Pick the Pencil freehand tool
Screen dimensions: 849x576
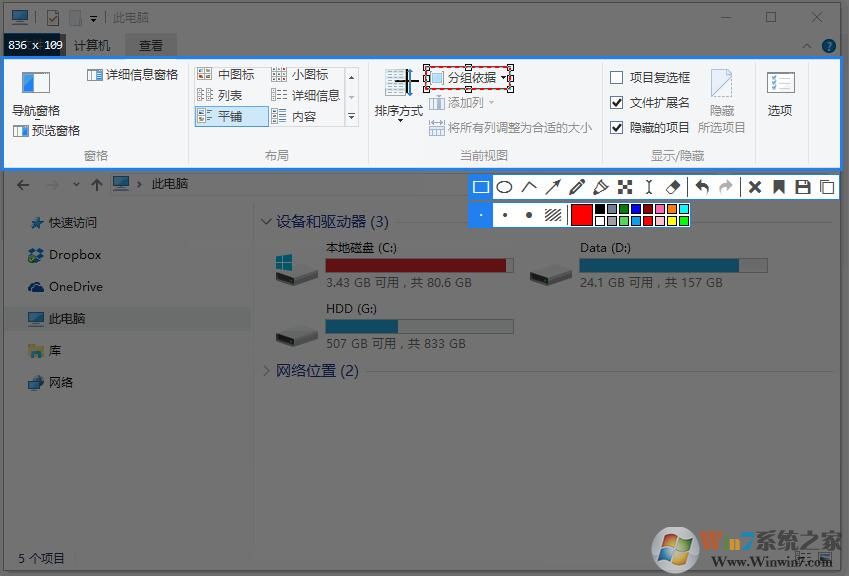point(577,187)
